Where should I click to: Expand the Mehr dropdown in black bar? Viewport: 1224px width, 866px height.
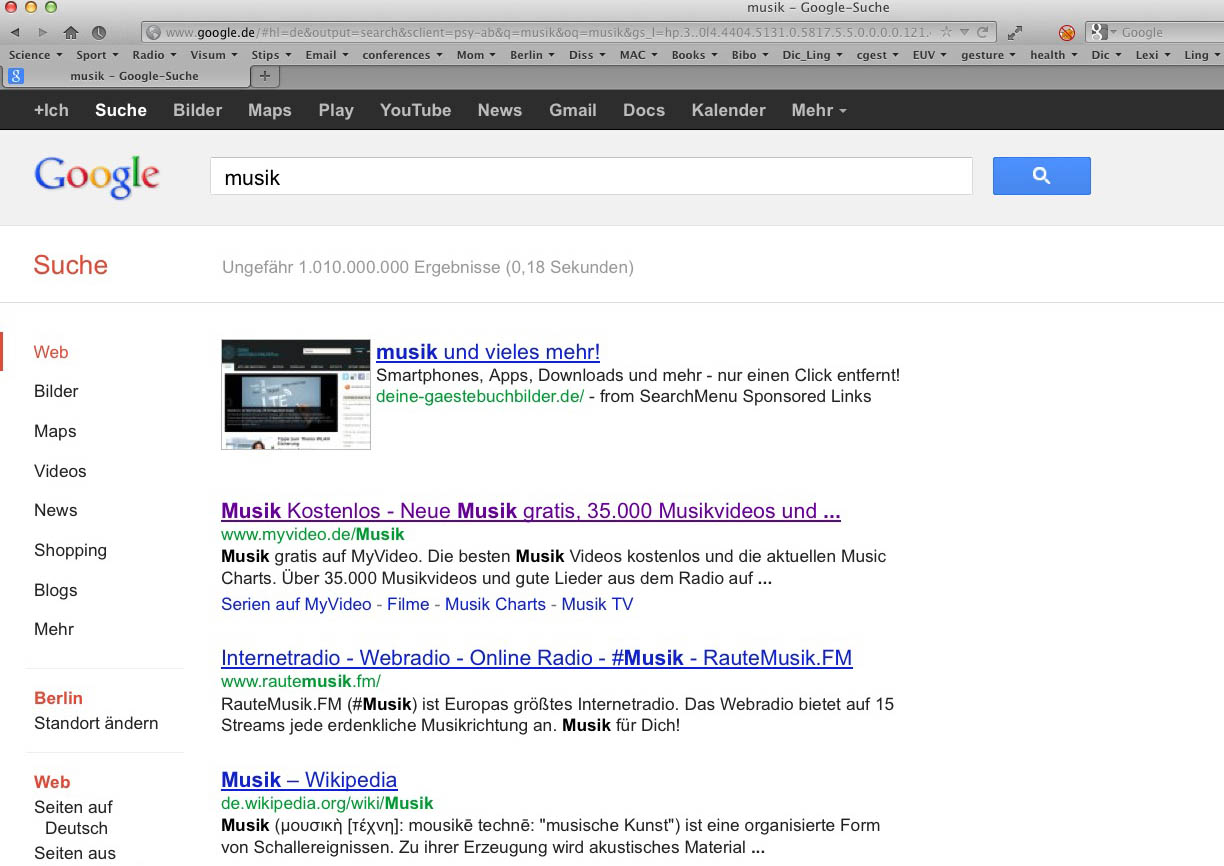click(818, 110)
